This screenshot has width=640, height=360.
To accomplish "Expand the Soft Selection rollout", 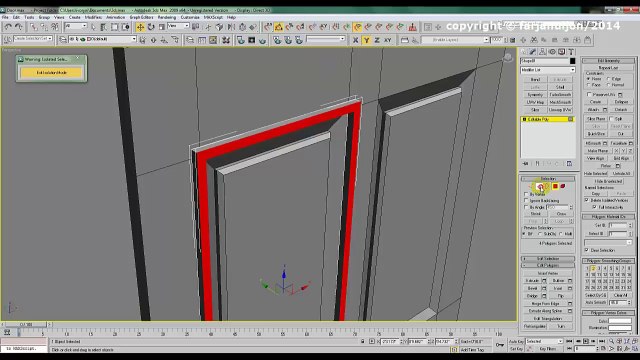I will pos(548,259).
